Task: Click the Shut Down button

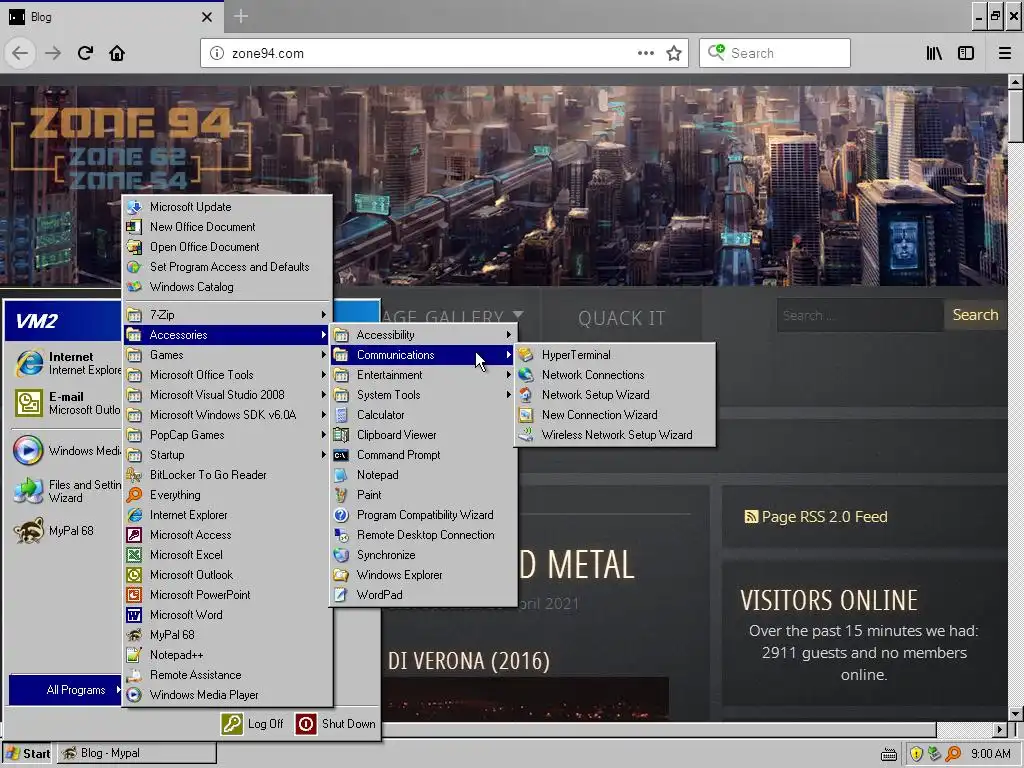Action: click(x=336, y=724)
